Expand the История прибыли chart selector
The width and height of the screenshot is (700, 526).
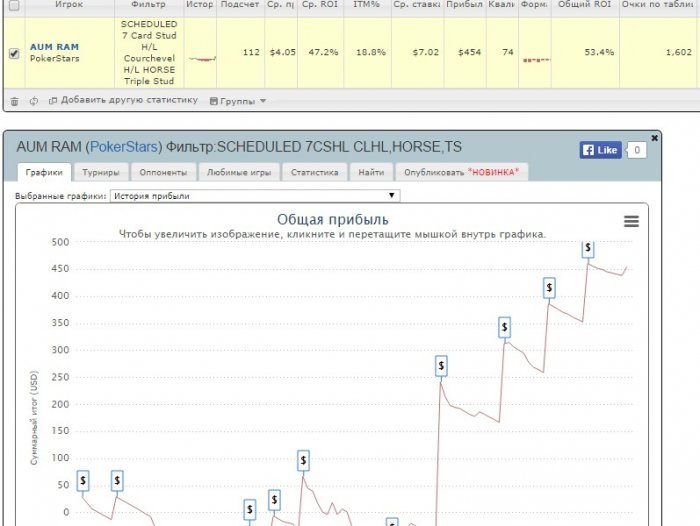coord(255,196)
